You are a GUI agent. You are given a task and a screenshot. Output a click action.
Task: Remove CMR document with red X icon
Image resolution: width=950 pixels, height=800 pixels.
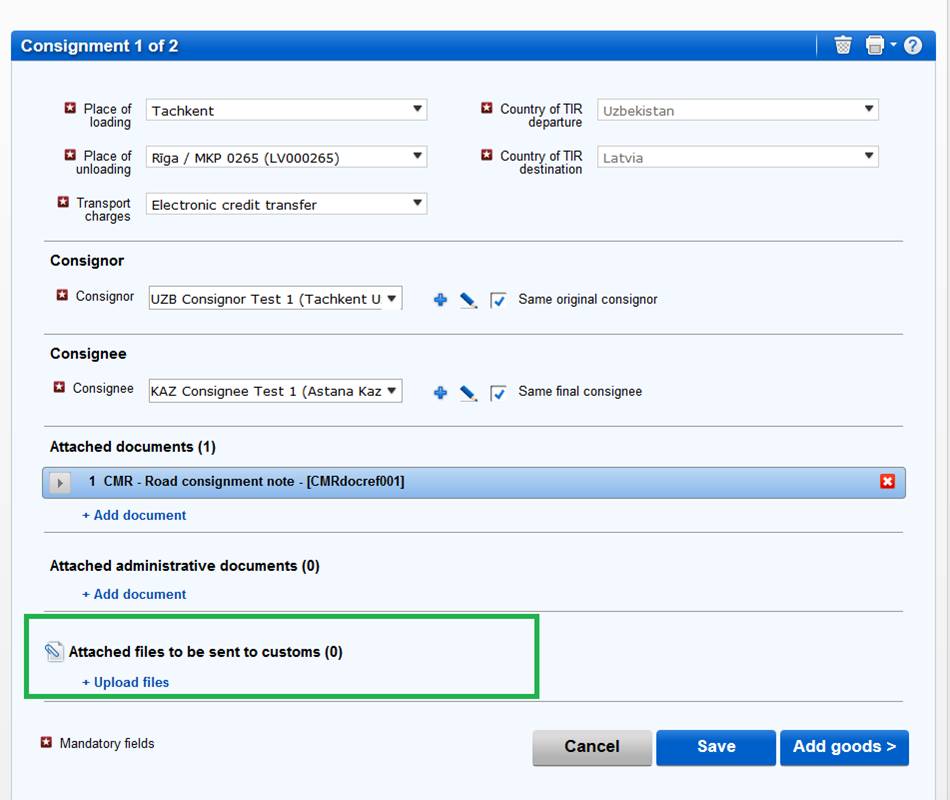[887, 482]
